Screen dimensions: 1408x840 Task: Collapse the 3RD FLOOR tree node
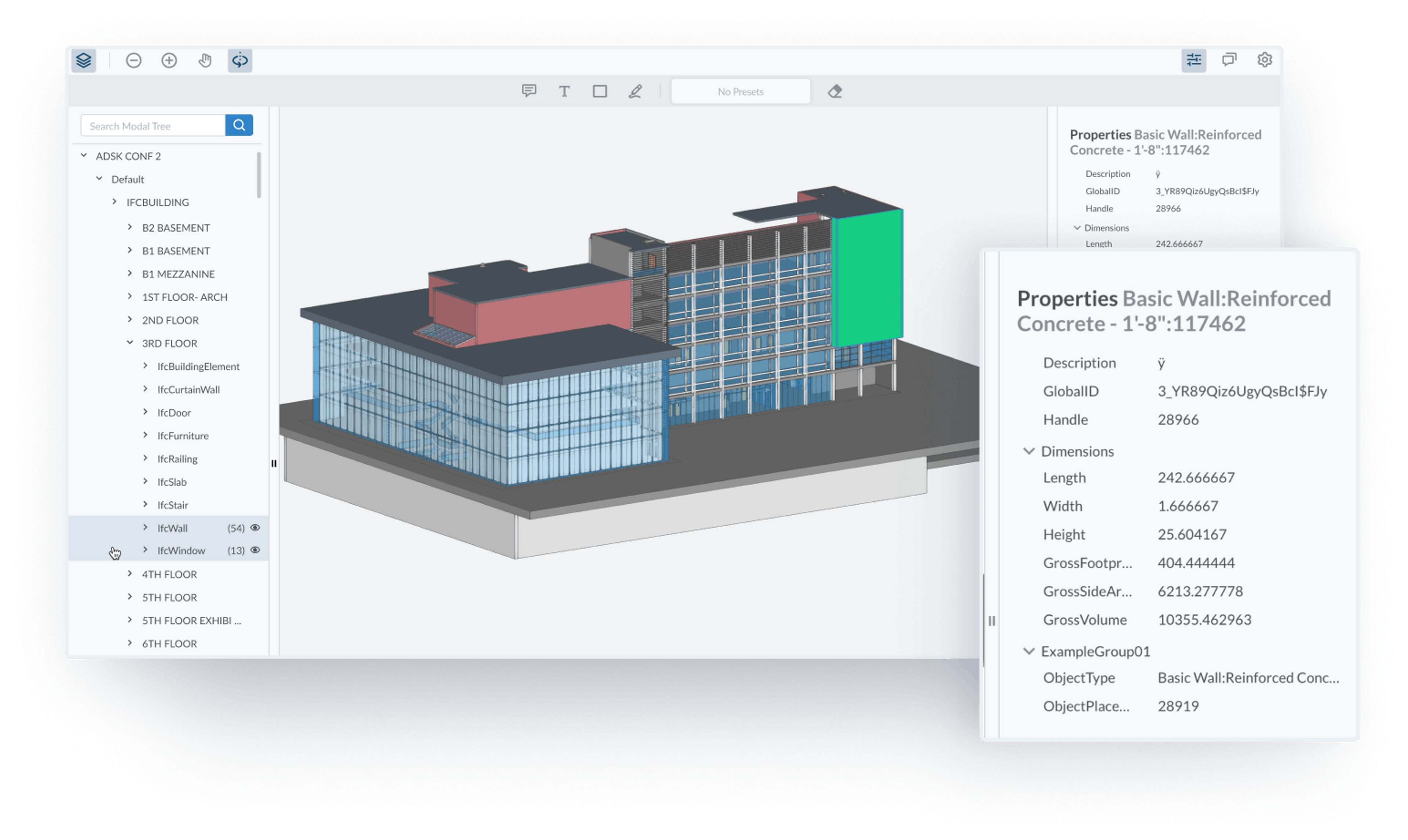[x=130, y=342]
